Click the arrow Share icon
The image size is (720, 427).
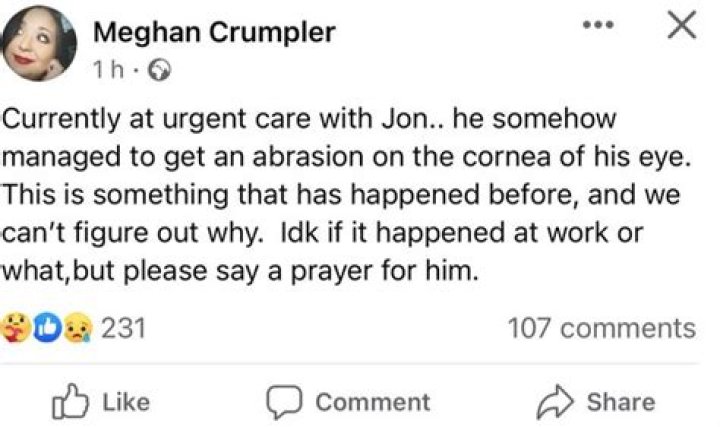(x=556, y=402)
